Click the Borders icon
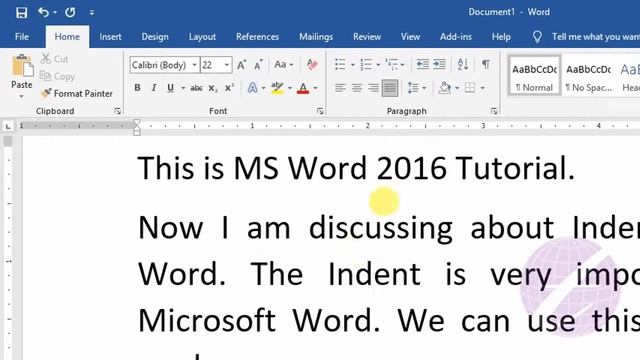Viewport: 640px width, 360px height. (470, 88)
